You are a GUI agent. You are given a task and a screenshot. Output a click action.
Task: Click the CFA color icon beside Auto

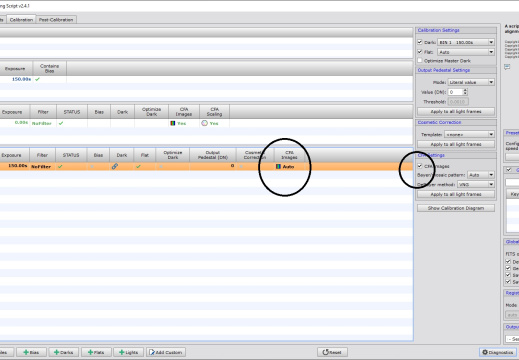[x=278, y=166]
